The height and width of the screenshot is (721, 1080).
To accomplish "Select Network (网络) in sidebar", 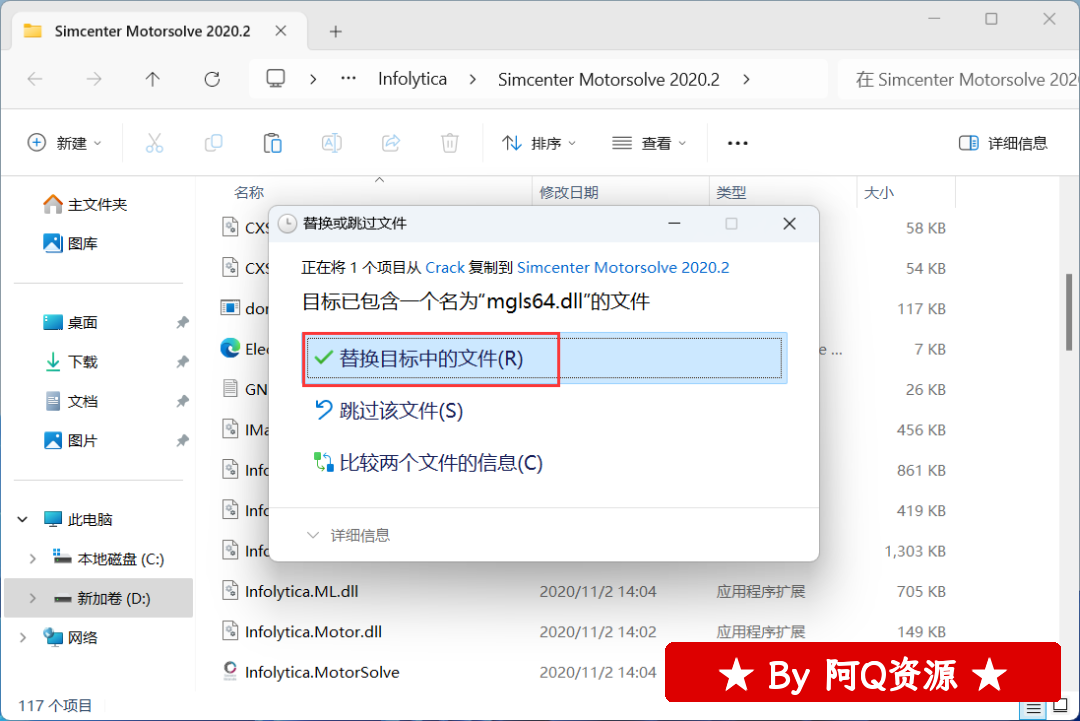I will coord(71,637).
